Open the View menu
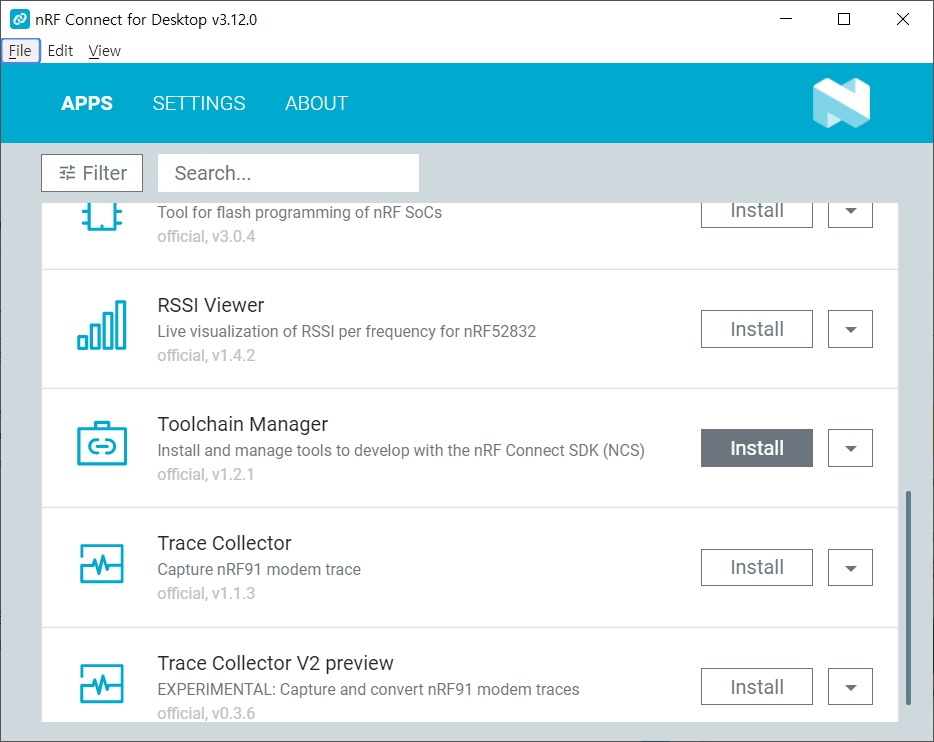934x742 pixels. pyautogui.click(x=104, y=51)
